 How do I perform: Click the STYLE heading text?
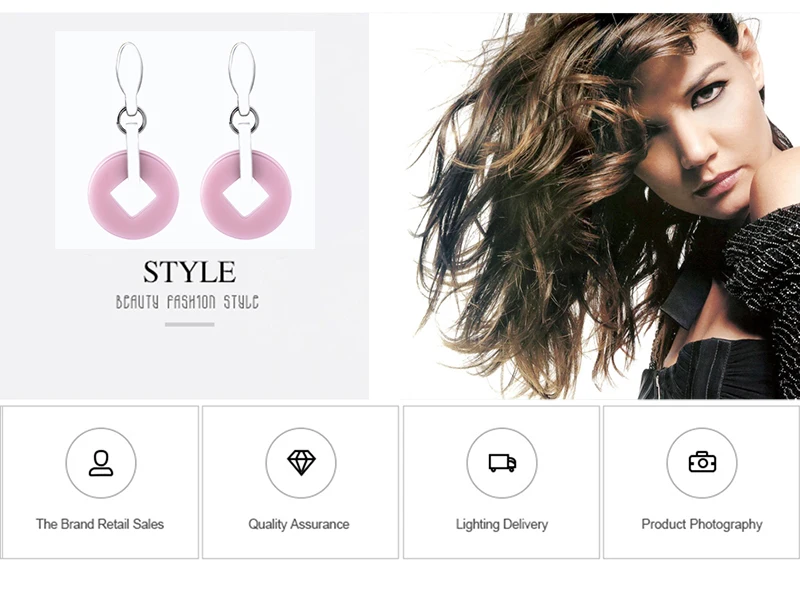(189, 272)
